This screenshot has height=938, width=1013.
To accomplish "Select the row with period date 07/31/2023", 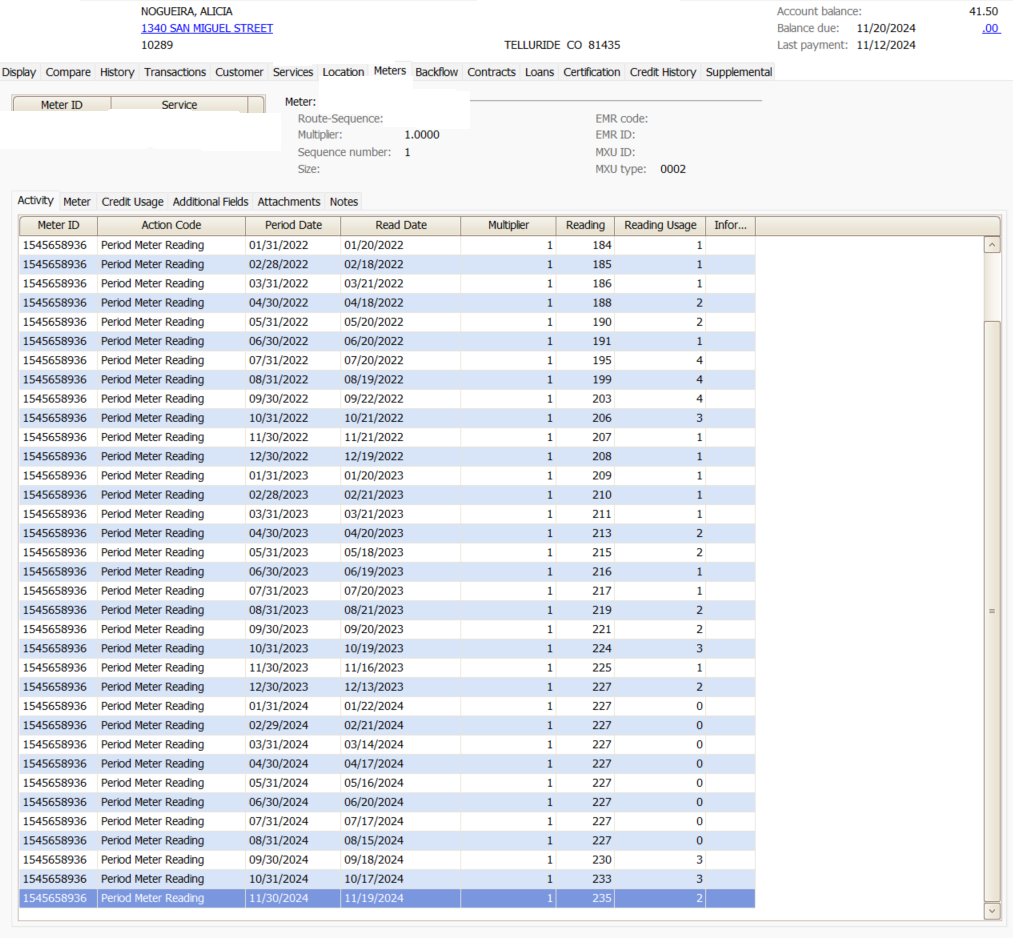I will pyautogui.click(x=387, y=590).
